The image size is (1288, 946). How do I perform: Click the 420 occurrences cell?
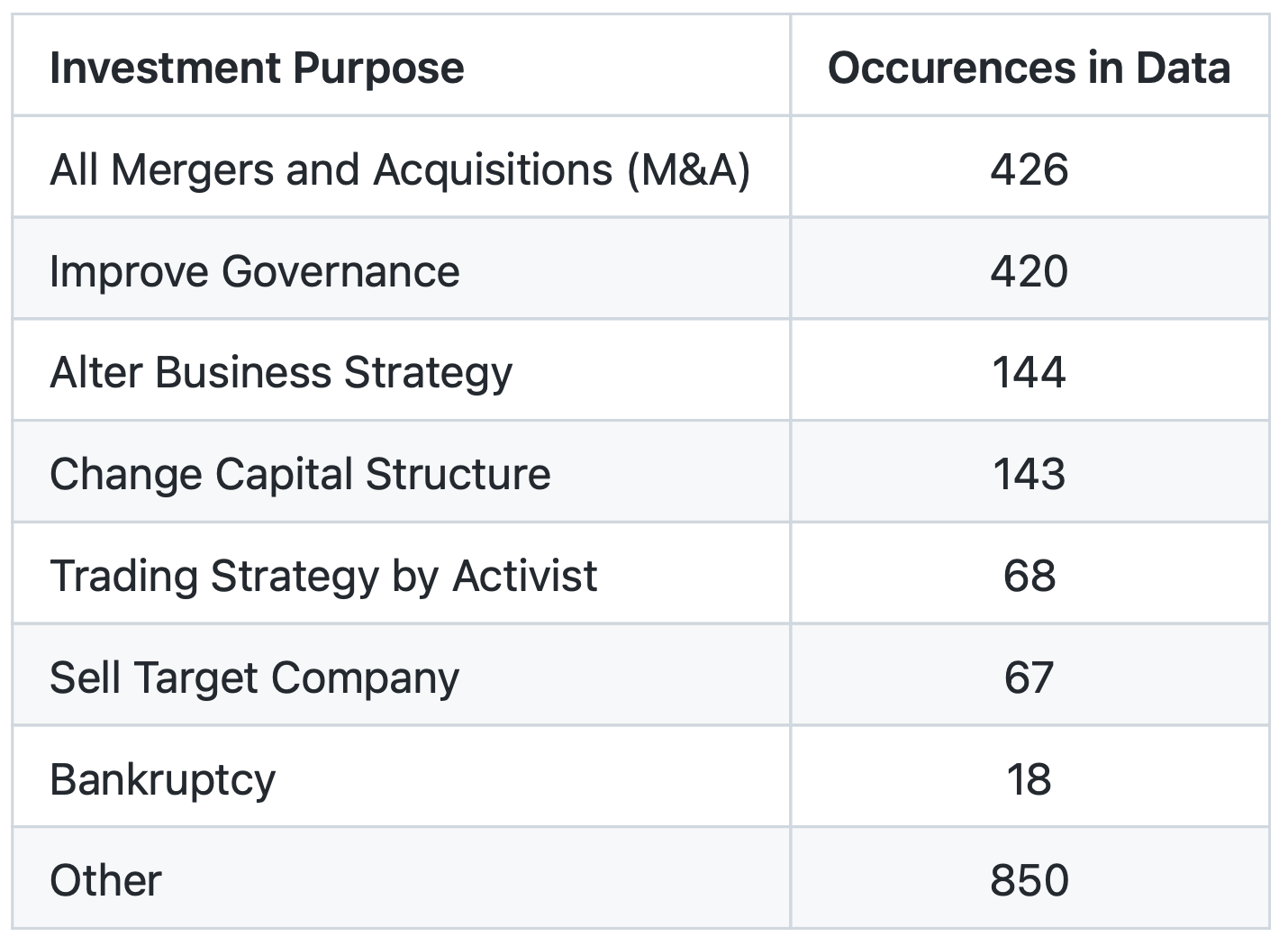[1029, 271]
